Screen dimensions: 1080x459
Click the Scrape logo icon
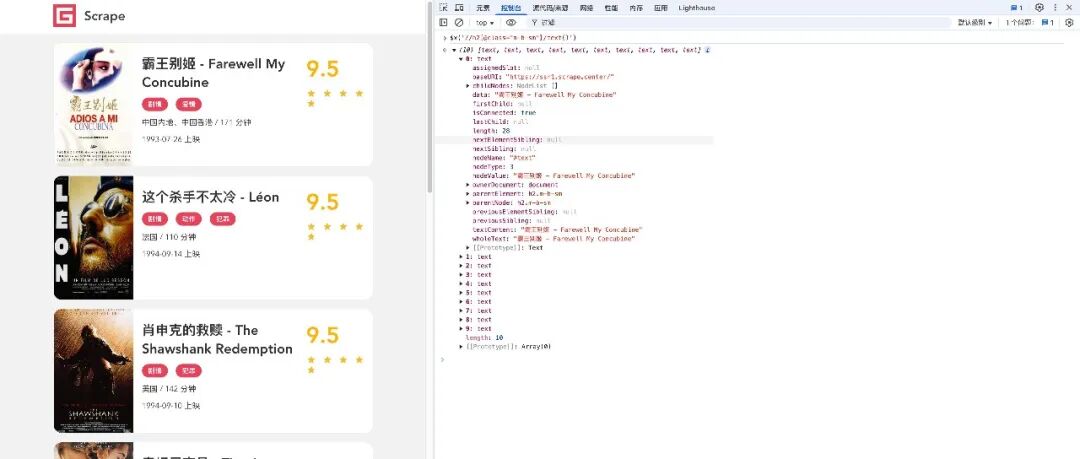(64, 15)
